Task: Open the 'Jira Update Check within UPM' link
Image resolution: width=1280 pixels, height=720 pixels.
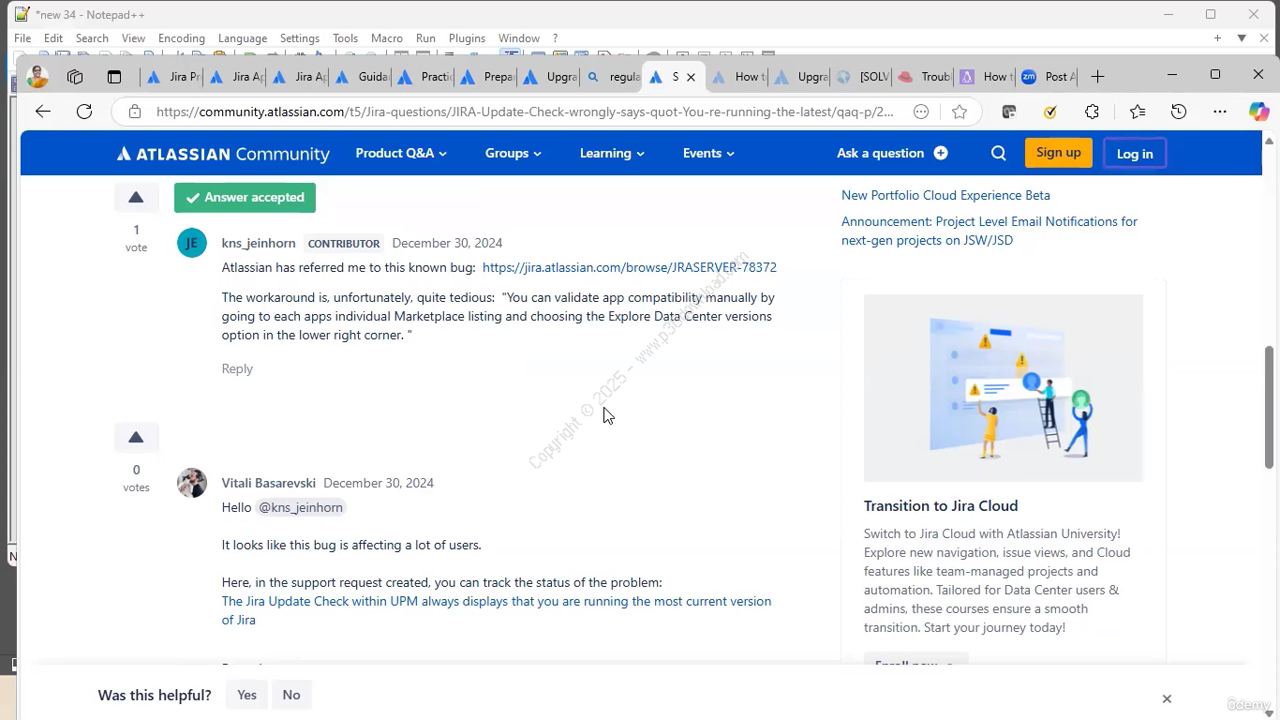Action: tap(496, 610)
